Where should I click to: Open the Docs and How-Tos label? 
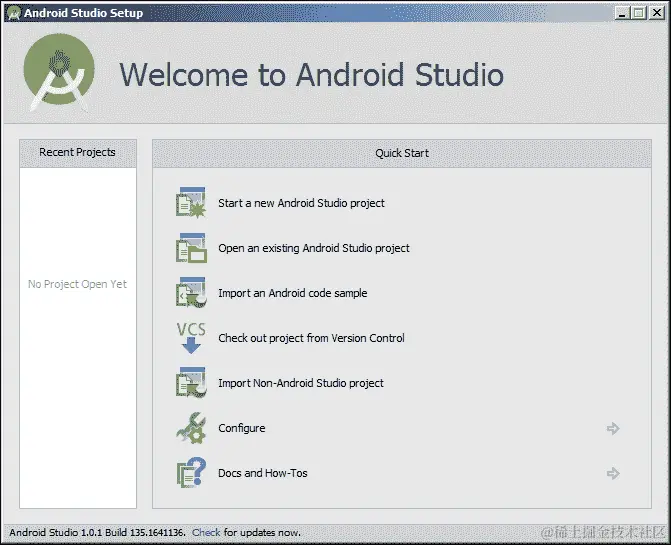pyautogui.click(x=263, y=473)
